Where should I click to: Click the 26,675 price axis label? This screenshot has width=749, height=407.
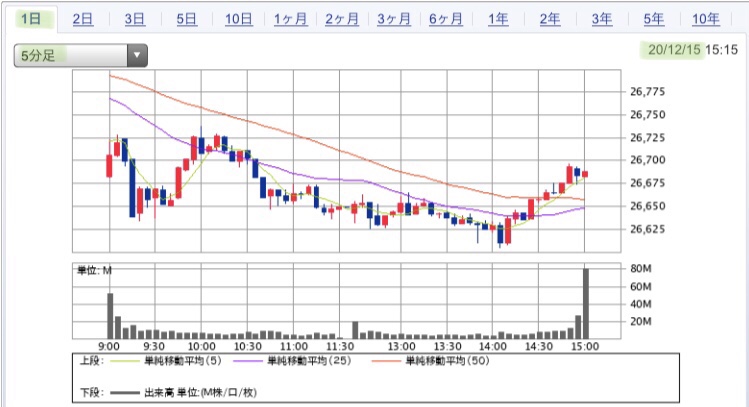(x=647, y=183)
